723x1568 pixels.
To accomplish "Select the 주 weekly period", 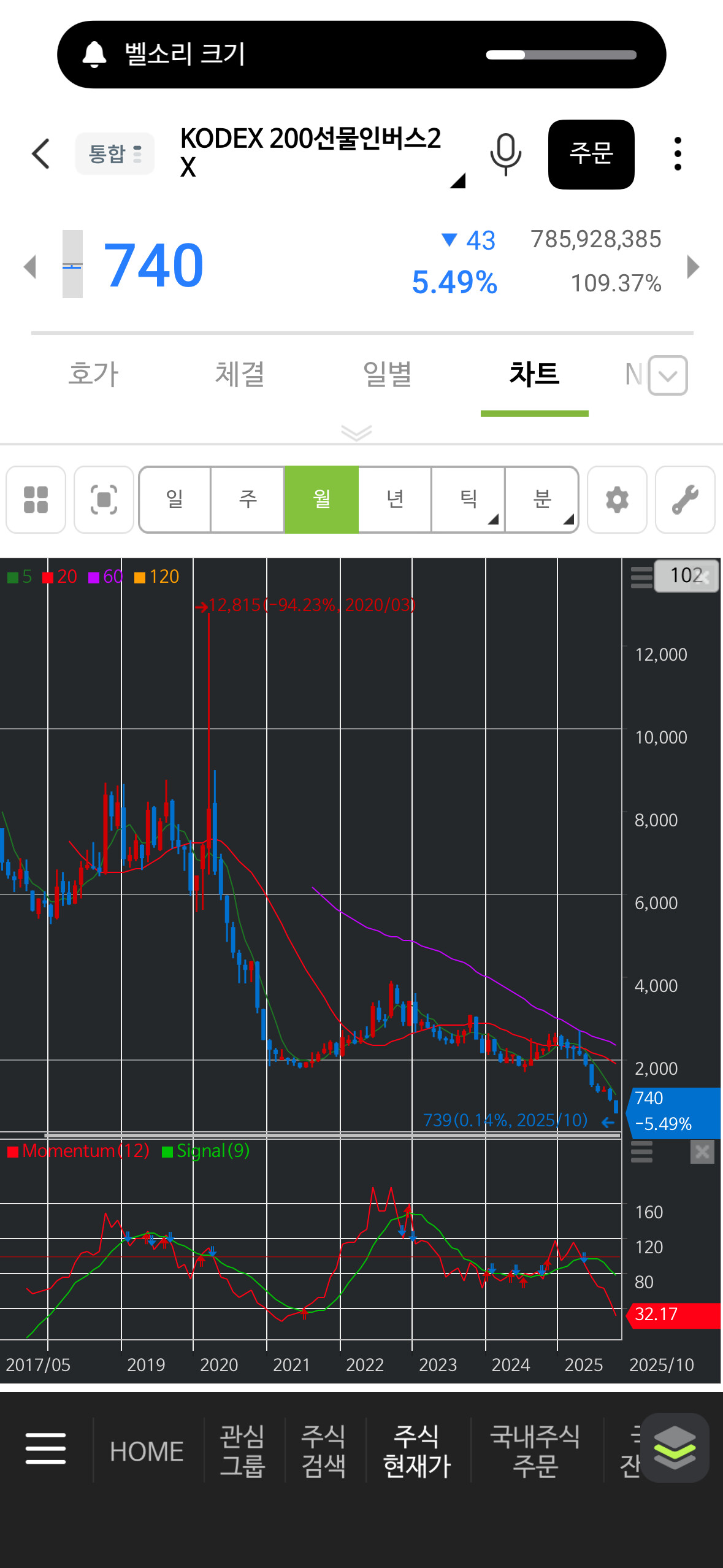I will tap(248, 499).
